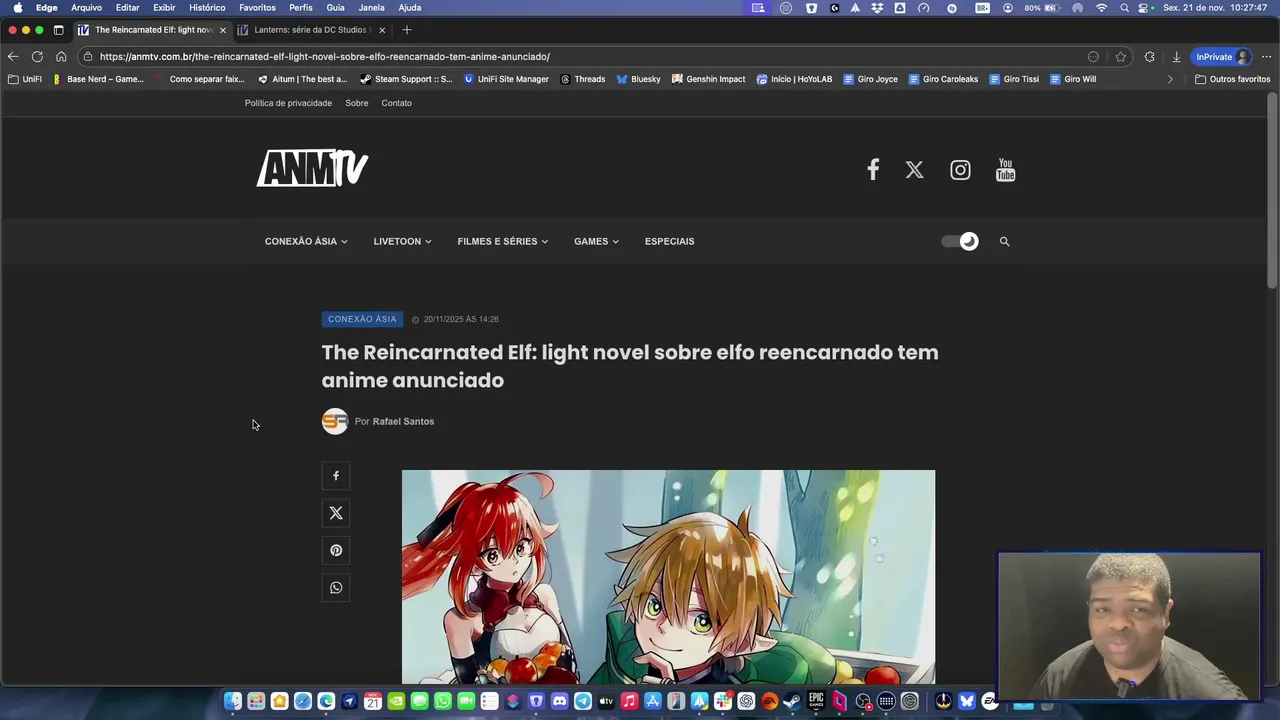Open the Favoritos menu
Image resolution: width=1280 pixels, height=720 pixels.
(x=257, y=7)
